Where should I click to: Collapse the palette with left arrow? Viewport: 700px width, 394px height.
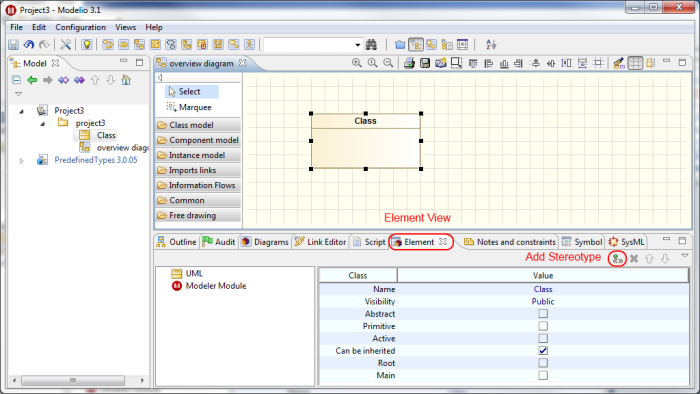pyautogui.click(x=160, y=78)
